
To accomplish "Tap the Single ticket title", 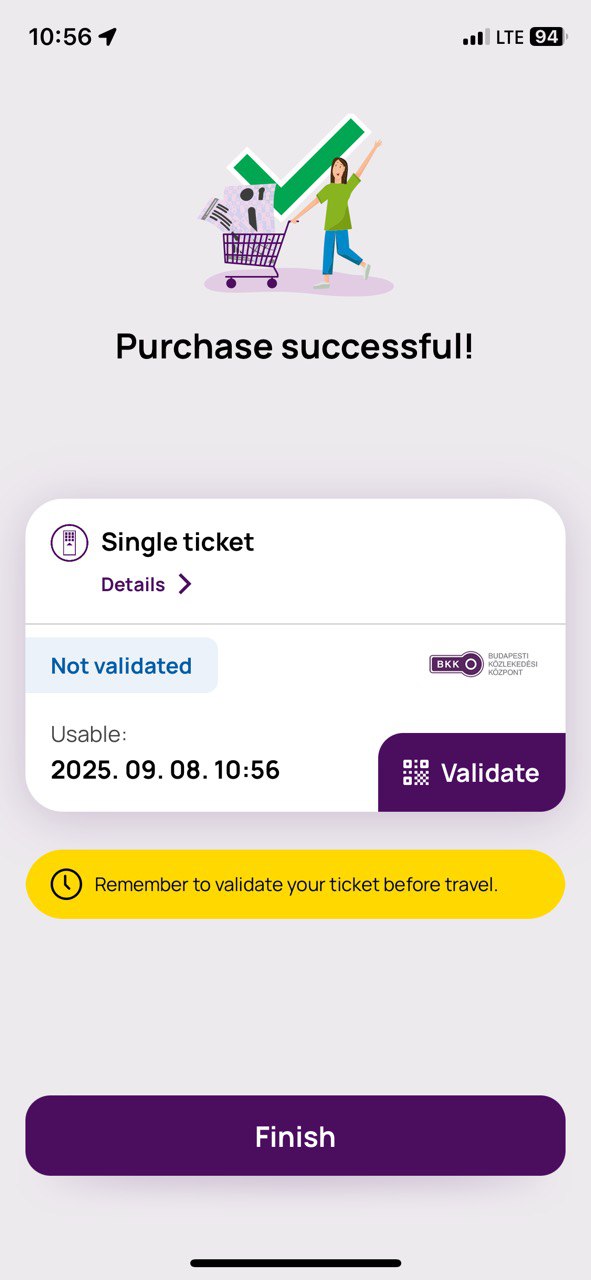I will click(x=178, y=542).
